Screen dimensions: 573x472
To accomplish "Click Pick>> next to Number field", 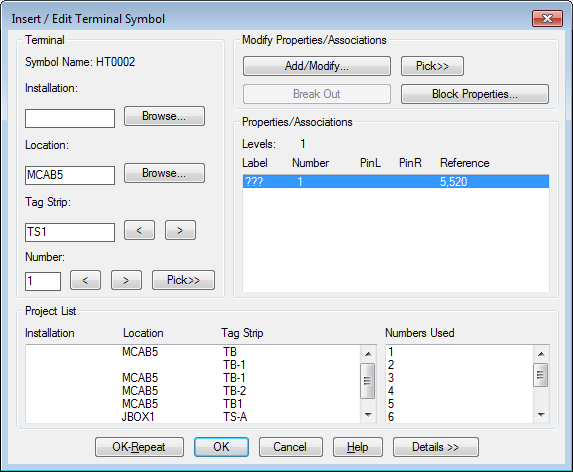I will (183, 280).
